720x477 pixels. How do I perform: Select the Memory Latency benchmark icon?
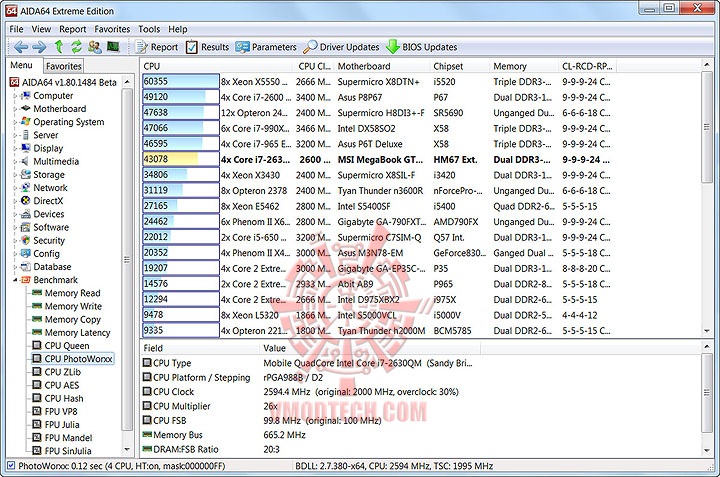tap(37, 332)
